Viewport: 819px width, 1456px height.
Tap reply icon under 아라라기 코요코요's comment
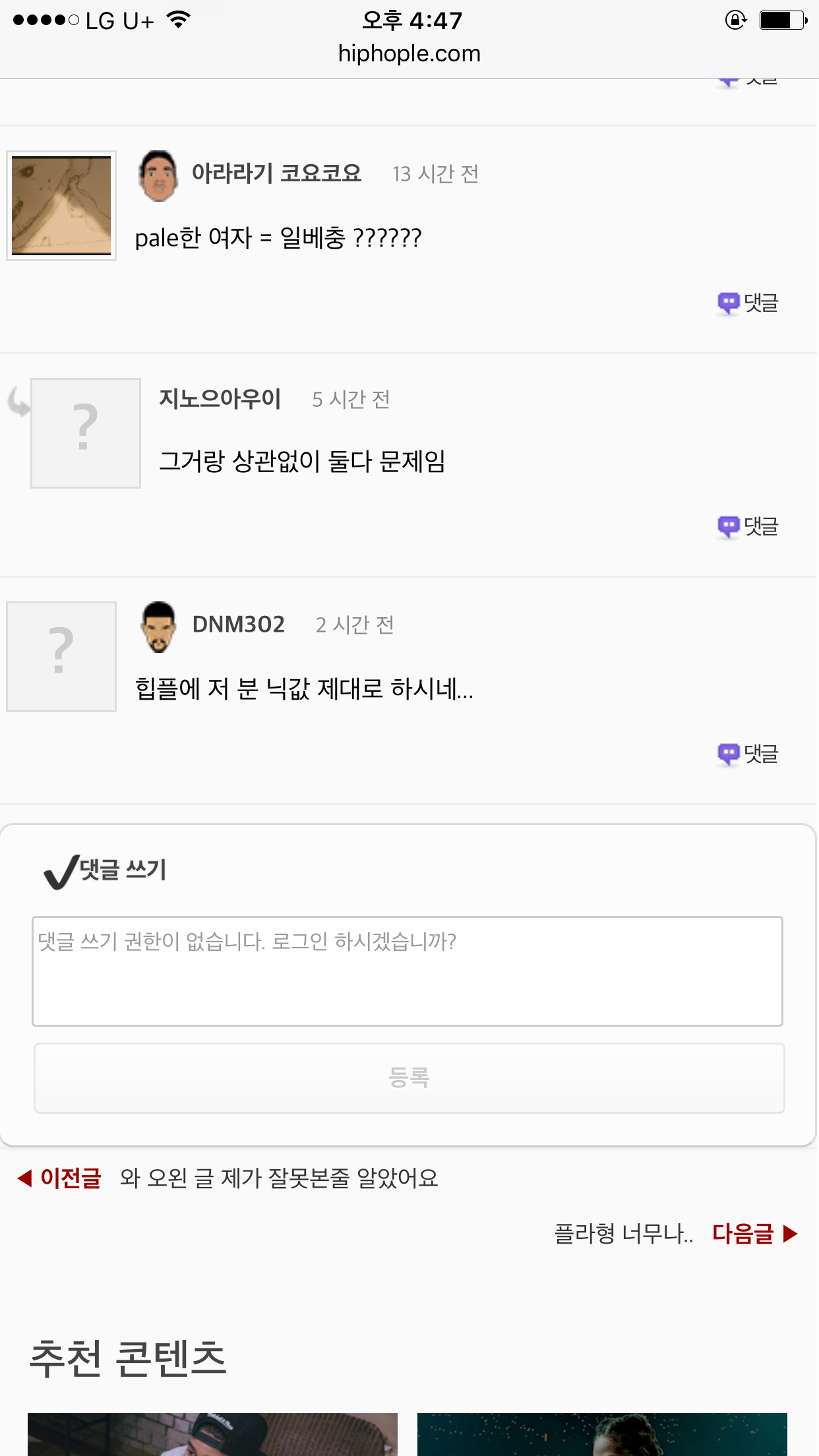coord(748,303)
